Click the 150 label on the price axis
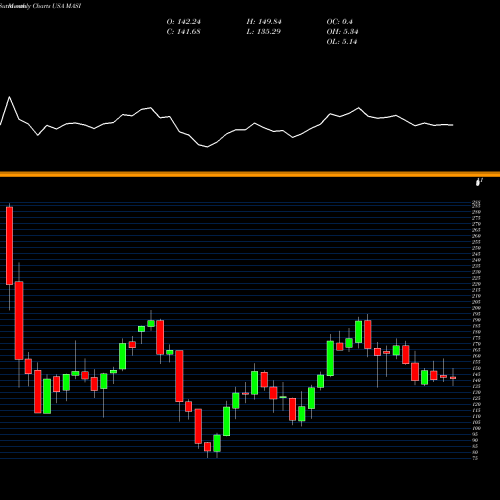 477,368
